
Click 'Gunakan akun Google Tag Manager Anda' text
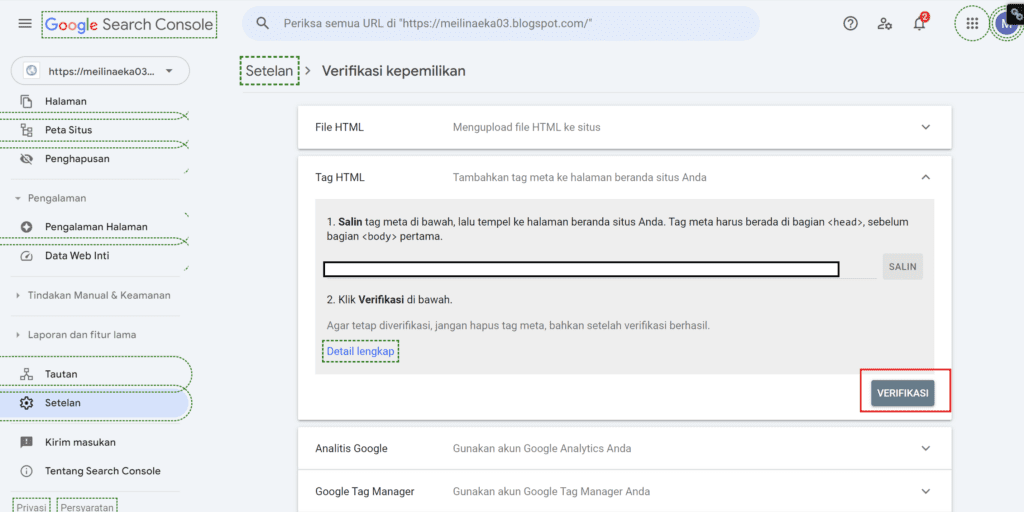(x=551, y=491)
